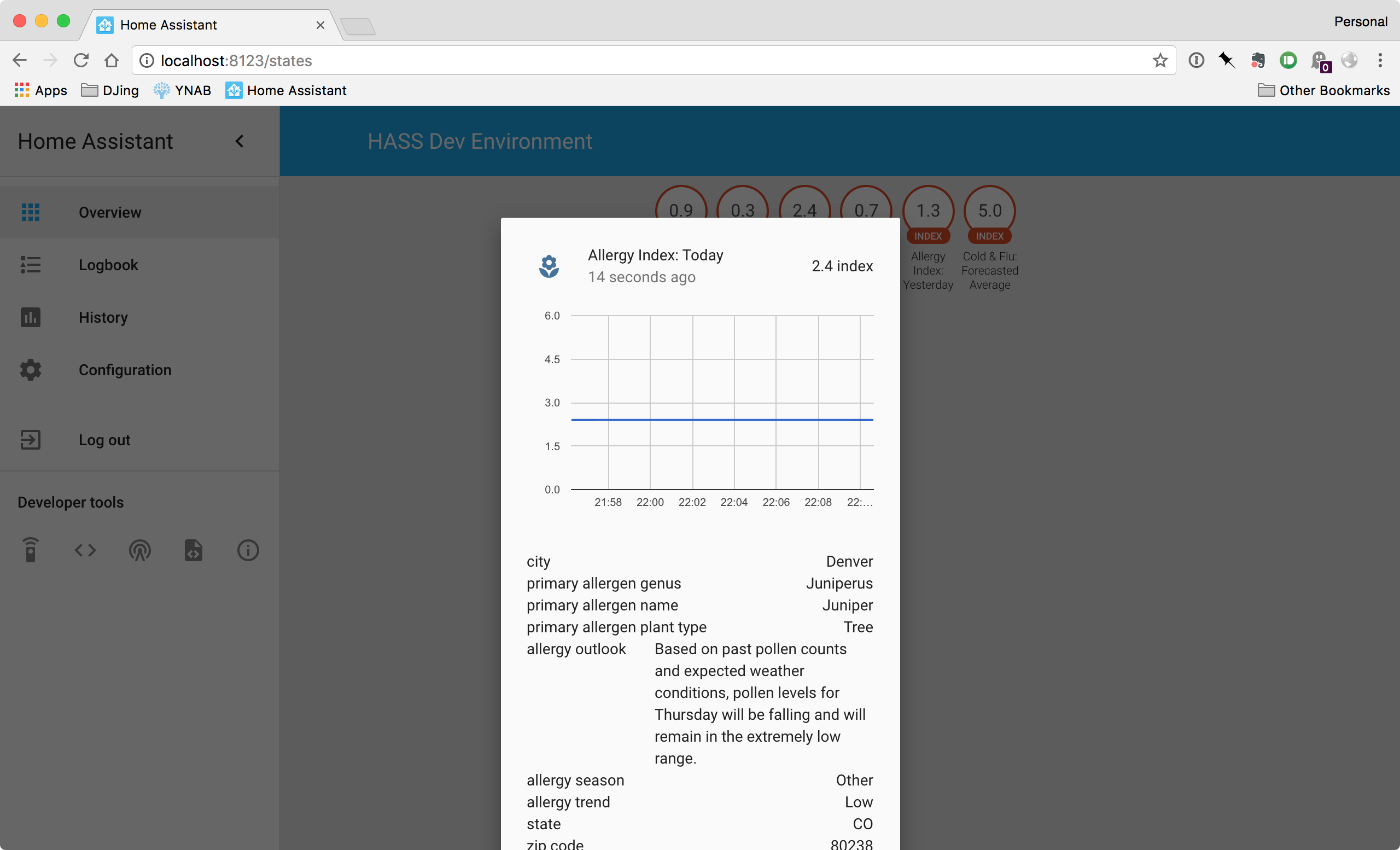Click the grey globe extension icon

coord(1350,60)
